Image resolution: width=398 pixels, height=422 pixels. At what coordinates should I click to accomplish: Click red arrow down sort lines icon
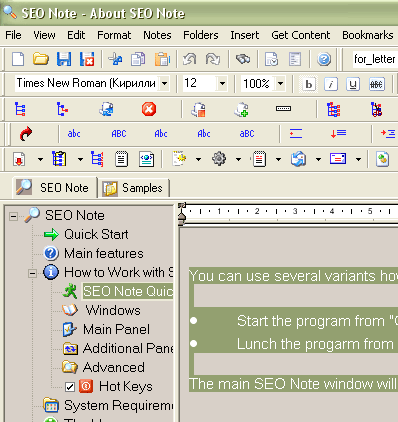[338, 134]
